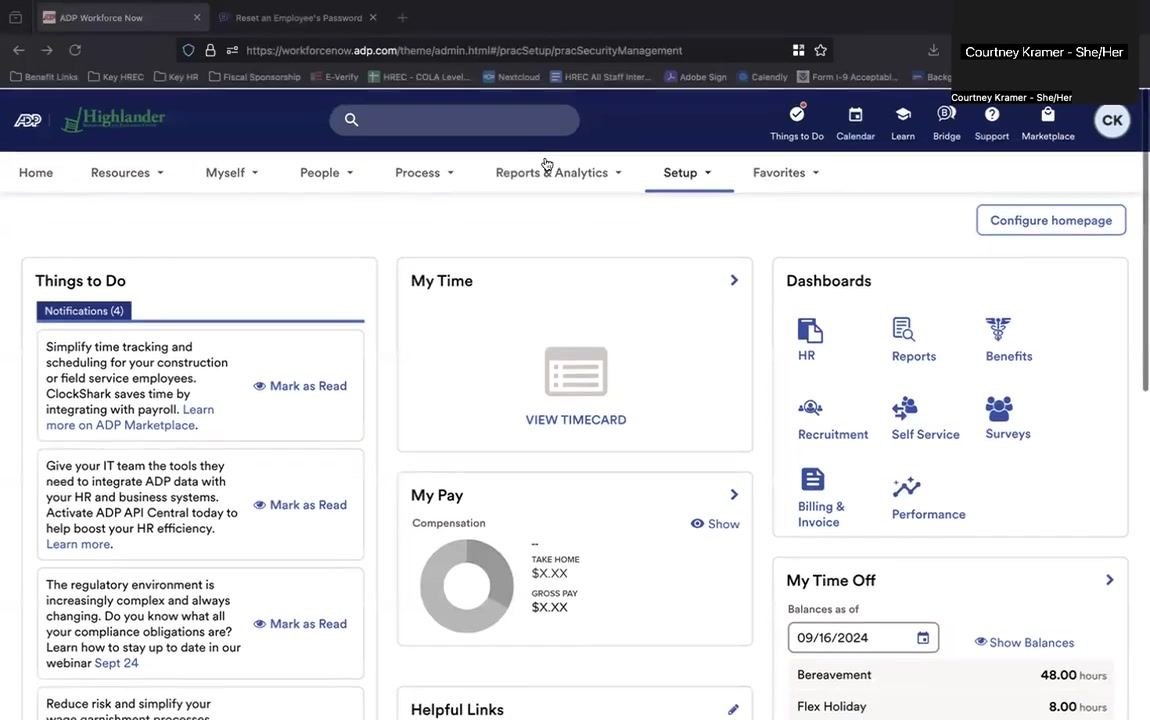
Task: Open the HR dashboard
Action: point(809,339)
